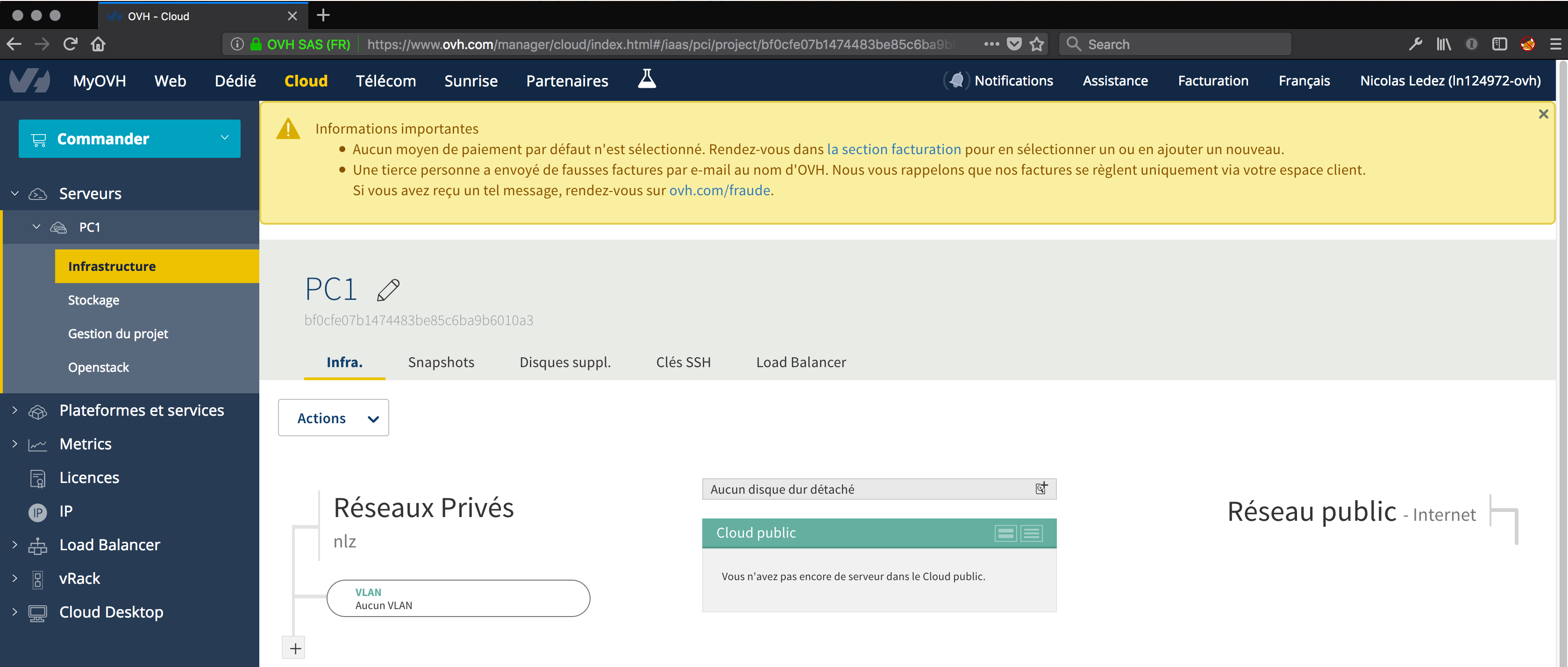Screen dimensions: 1568x667
Task: Expand the Load Balancer sidebar section
Action: click(x=14, y=545)
